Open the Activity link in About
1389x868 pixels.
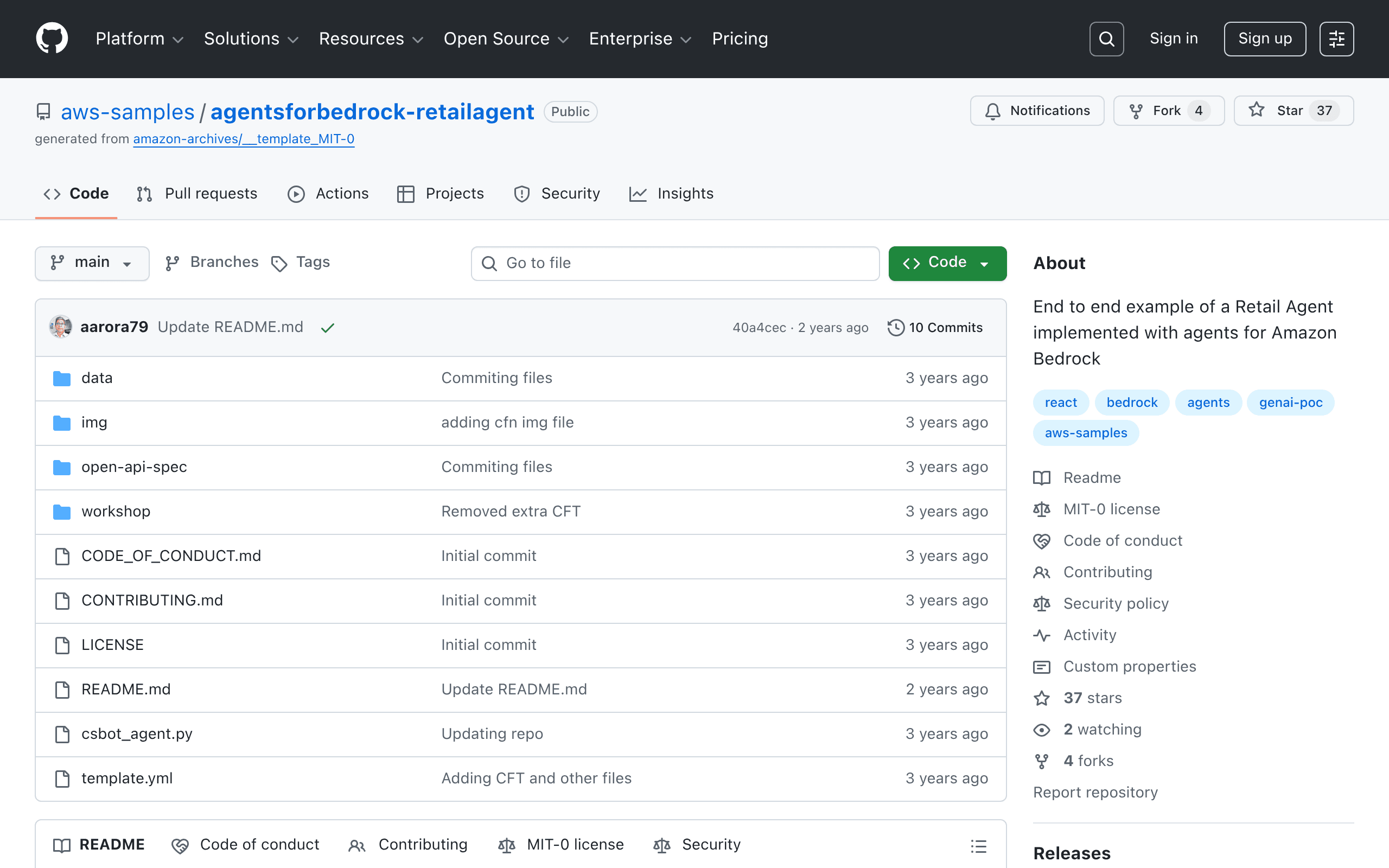[x=1075, y=635]
